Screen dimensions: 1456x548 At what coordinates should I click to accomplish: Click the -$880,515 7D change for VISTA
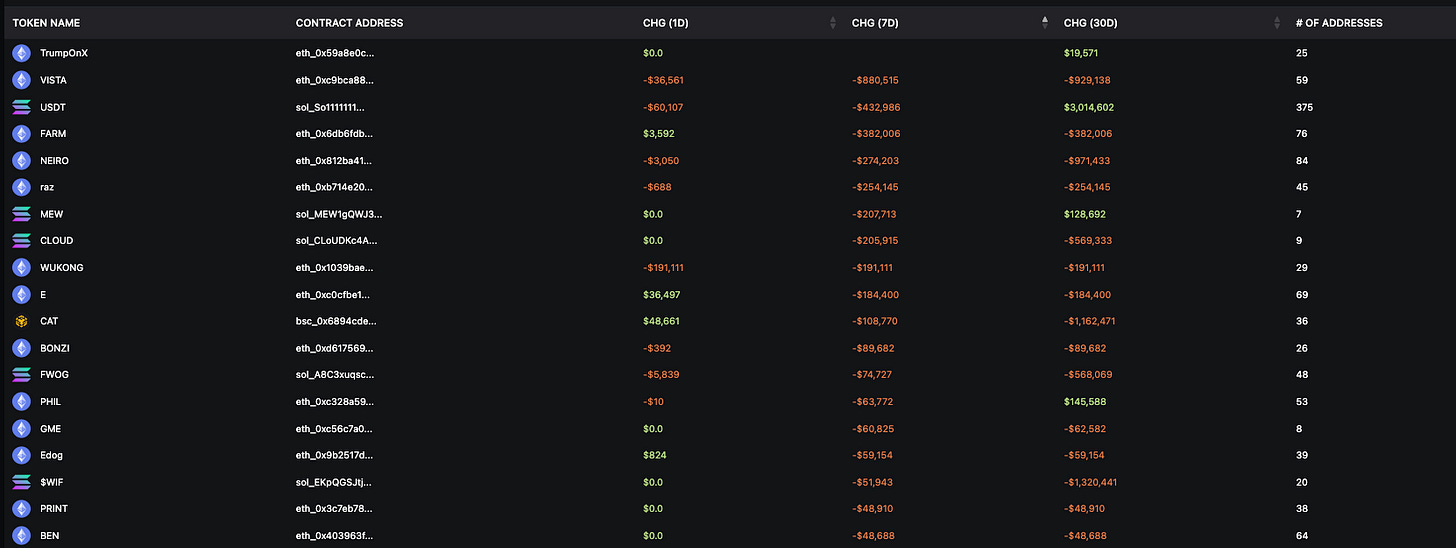point(875,80)
